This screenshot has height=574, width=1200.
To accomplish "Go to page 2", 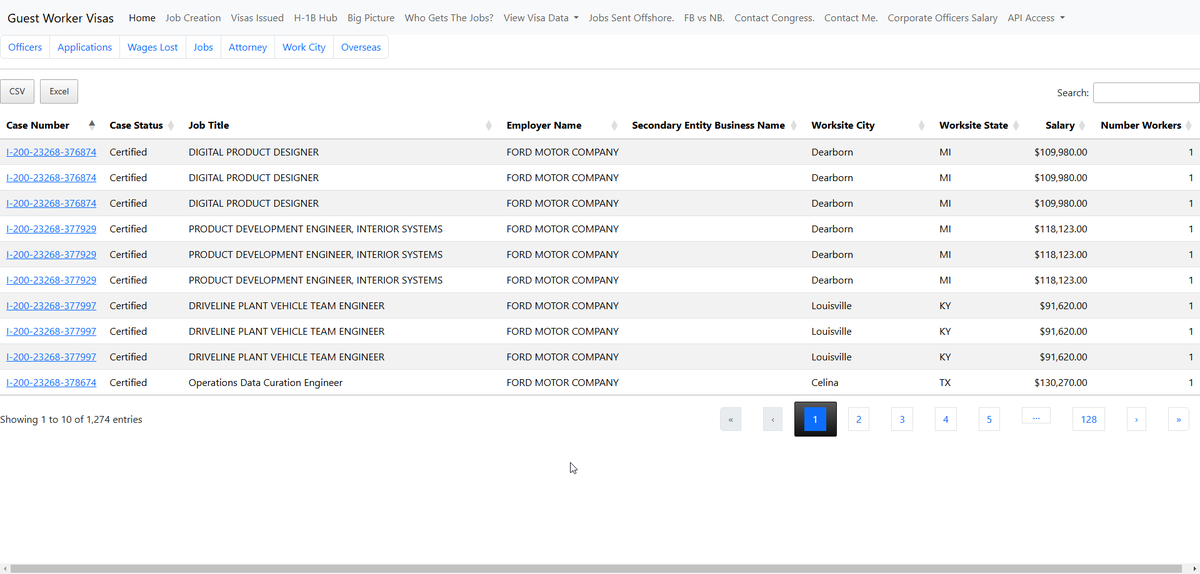I will 859,419.
